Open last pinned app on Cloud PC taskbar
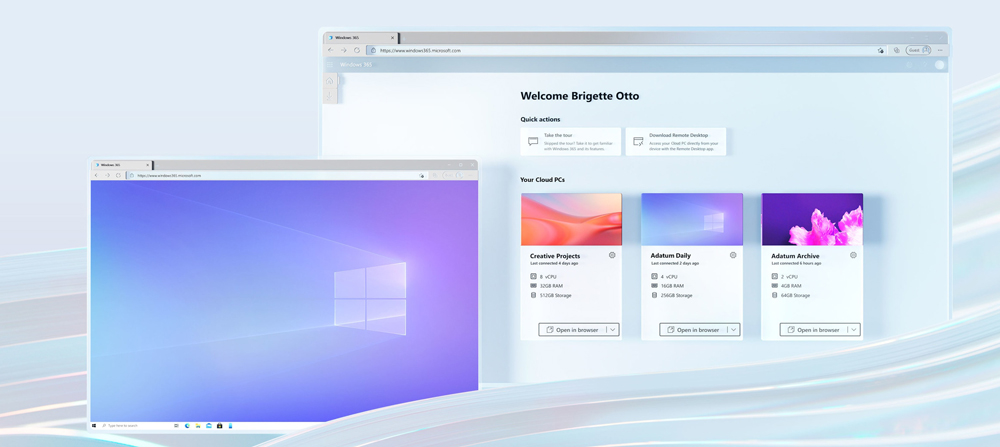1000x447 pixels. [230, 425]
